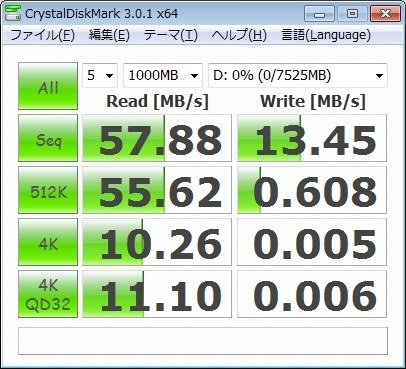Close the CrystalDiskMark window

click(x=385, y=14)
